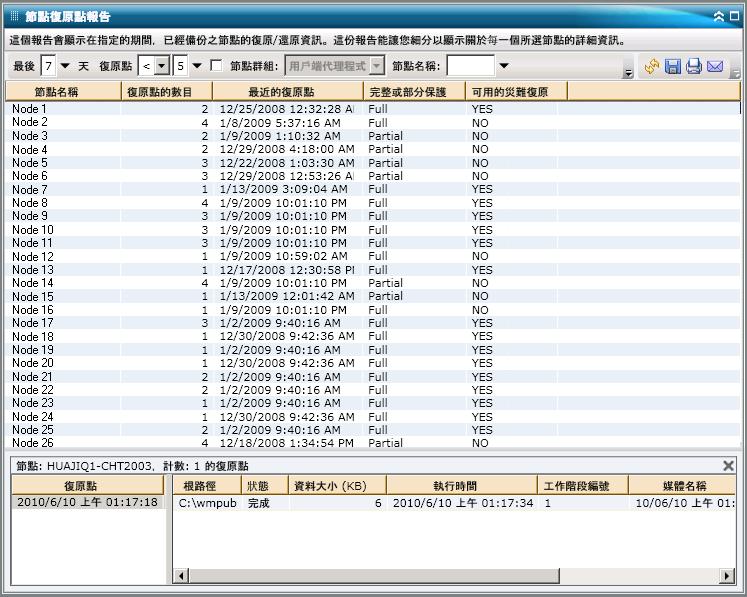The width and height of the screenshot is (747, 597).
Task: Click the 執行時間 column header
Action: [462, 486]
